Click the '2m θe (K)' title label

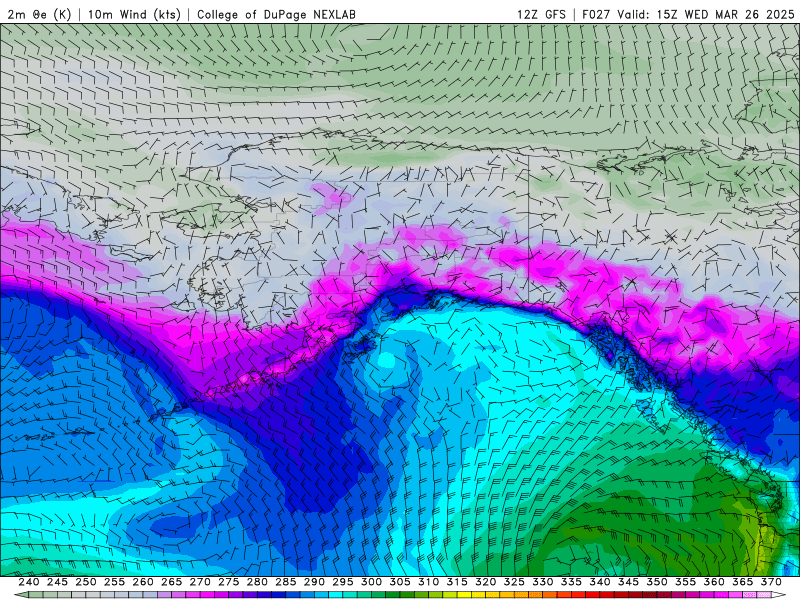point(39,14)
